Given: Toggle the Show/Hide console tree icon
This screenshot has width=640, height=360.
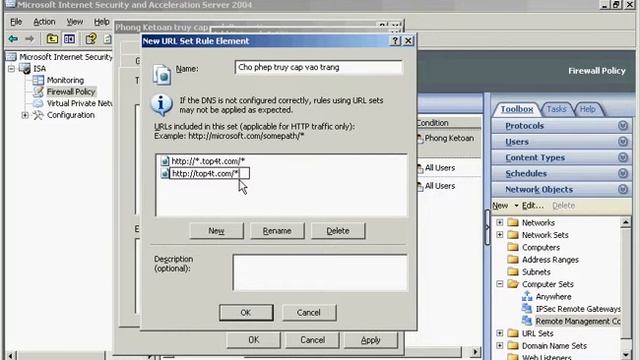Looking at the screenshot, I should [69, 39].
